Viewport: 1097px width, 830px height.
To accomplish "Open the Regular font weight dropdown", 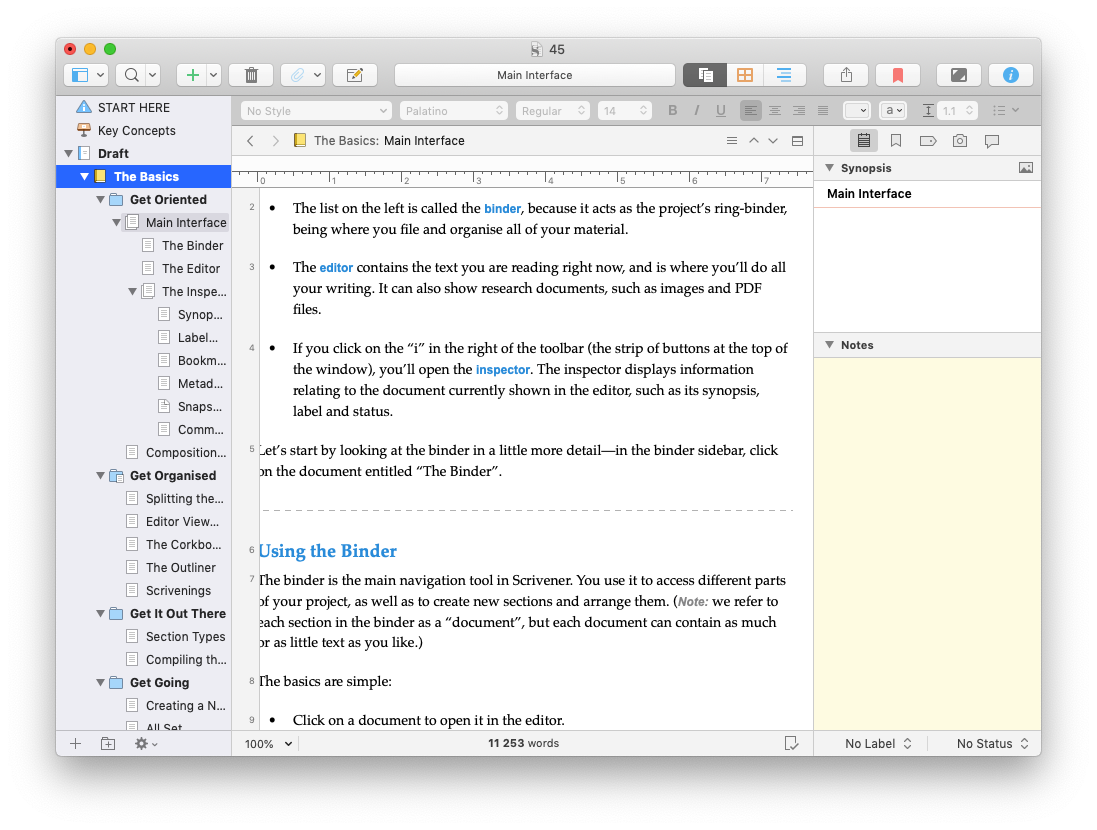I will (x=553, y=111).
